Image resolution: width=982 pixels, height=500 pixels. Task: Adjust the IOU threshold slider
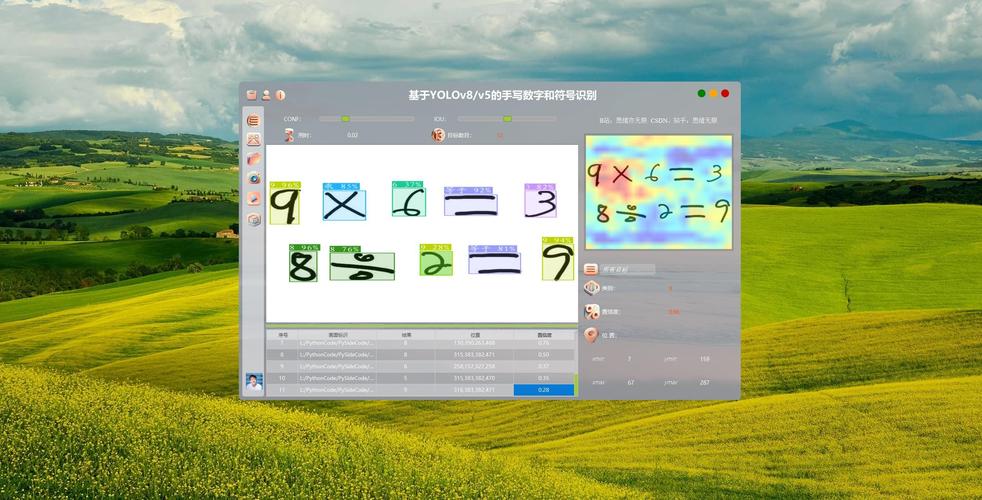click(x=507, y=119)
